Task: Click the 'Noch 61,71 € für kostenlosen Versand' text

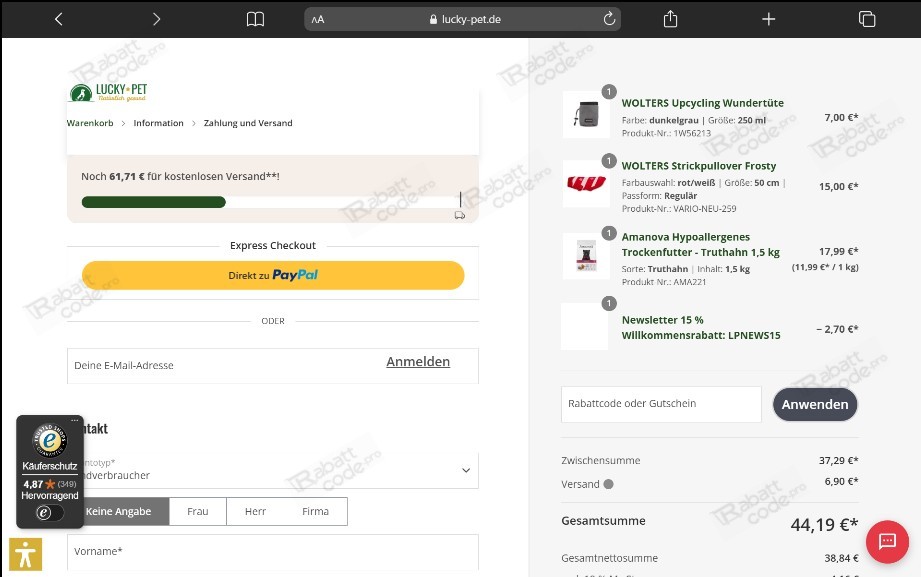Action: (180, 176)
